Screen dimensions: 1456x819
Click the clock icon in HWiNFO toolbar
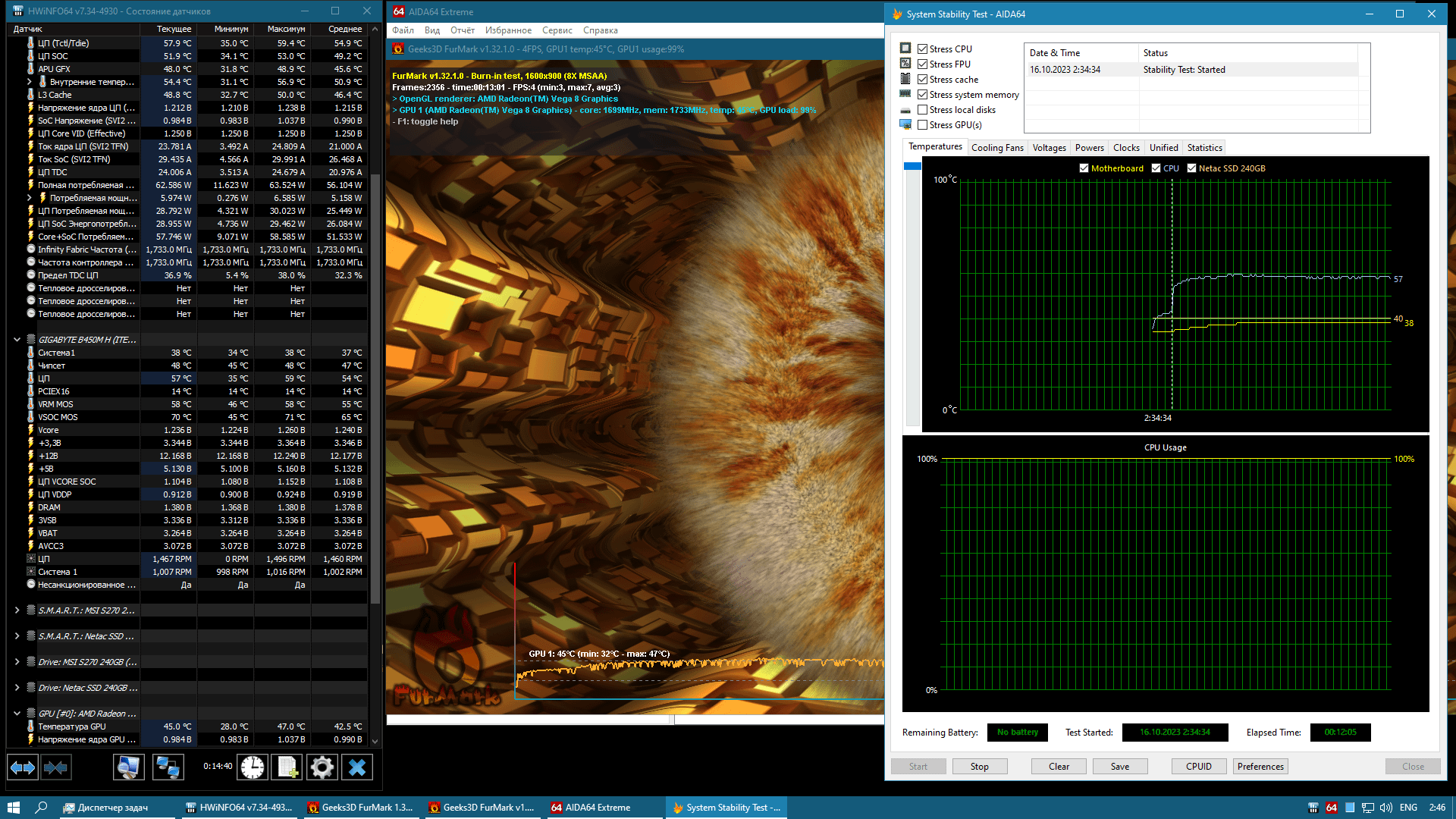(x=253, y=767)
